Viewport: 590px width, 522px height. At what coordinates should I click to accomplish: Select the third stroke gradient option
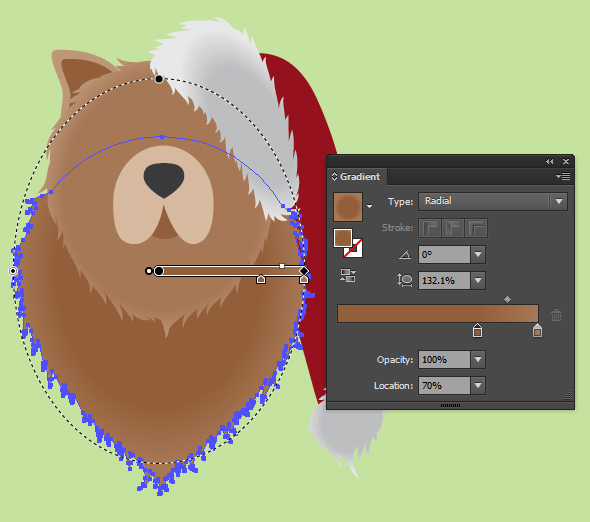point(476,228)
